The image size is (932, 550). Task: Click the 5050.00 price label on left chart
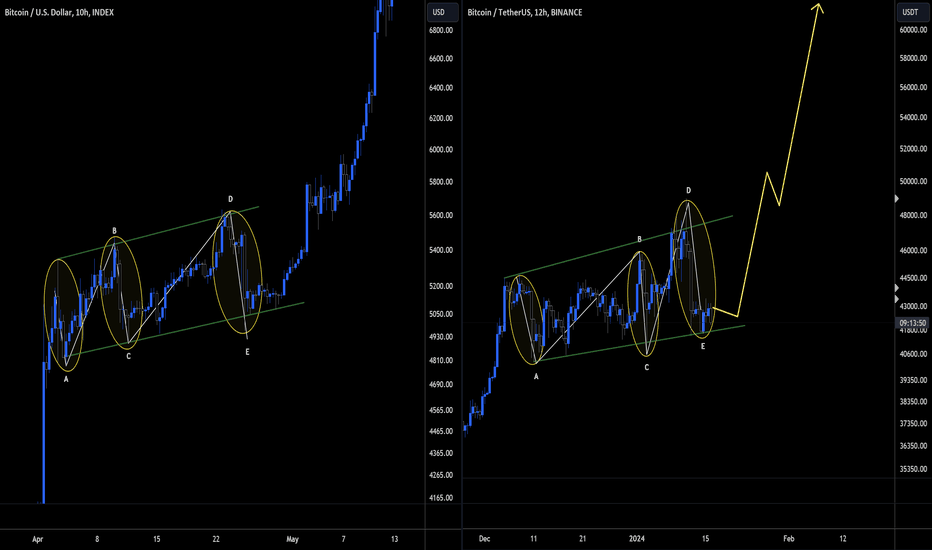click(441, 314)
